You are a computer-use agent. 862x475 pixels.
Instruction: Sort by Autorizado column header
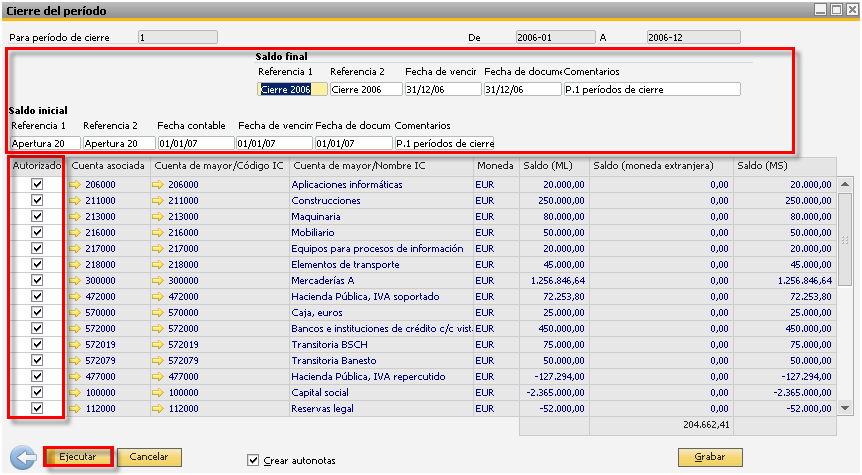pyautogui.click(x=37, y=165)
